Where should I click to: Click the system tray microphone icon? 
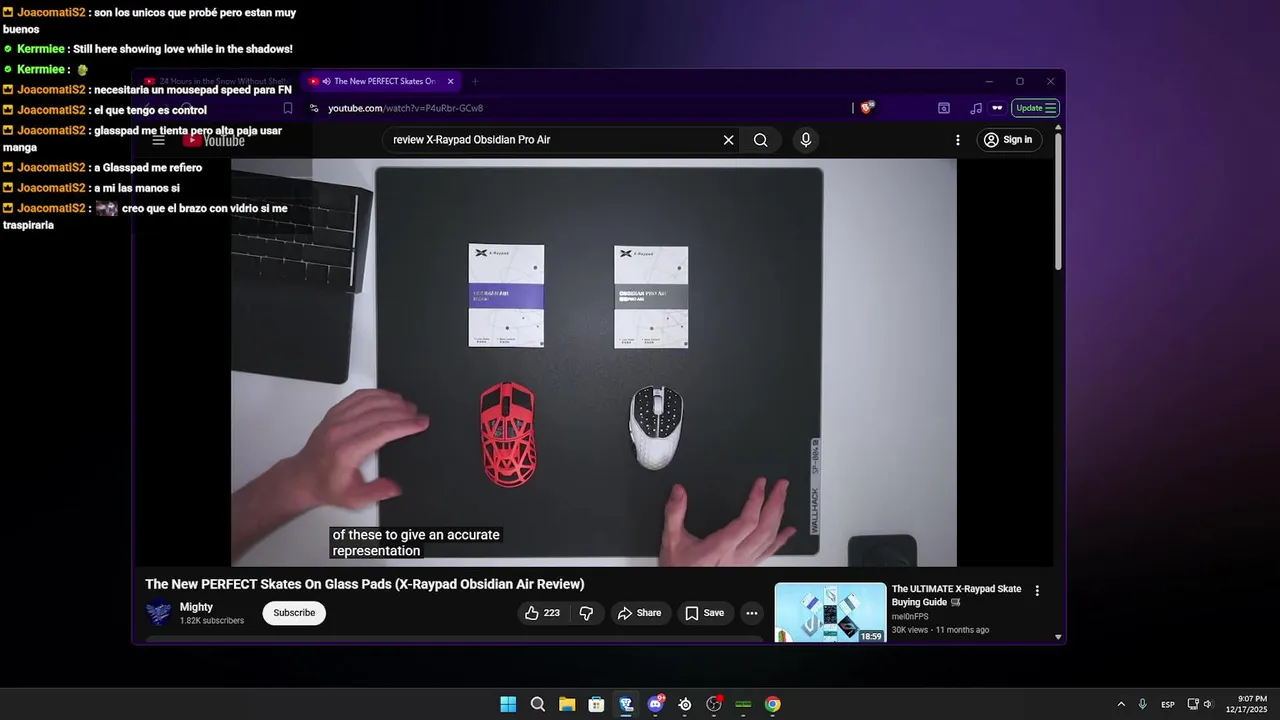coord(1143,704)
